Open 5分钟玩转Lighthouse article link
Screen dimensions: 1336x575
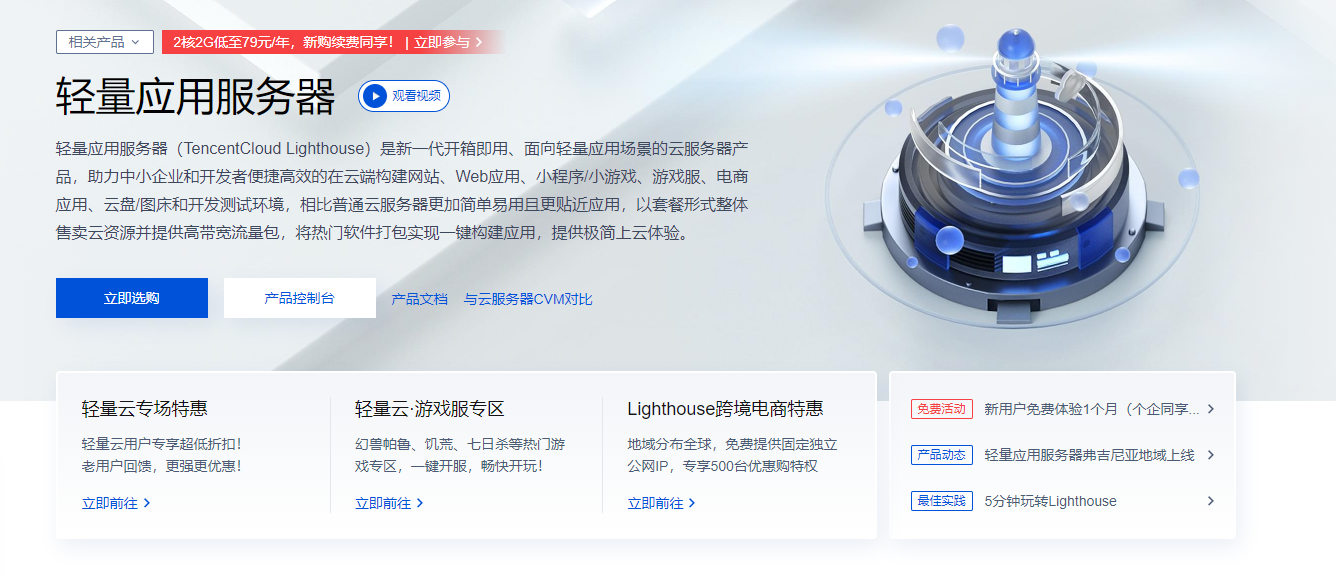click(x=1051, y=501)
